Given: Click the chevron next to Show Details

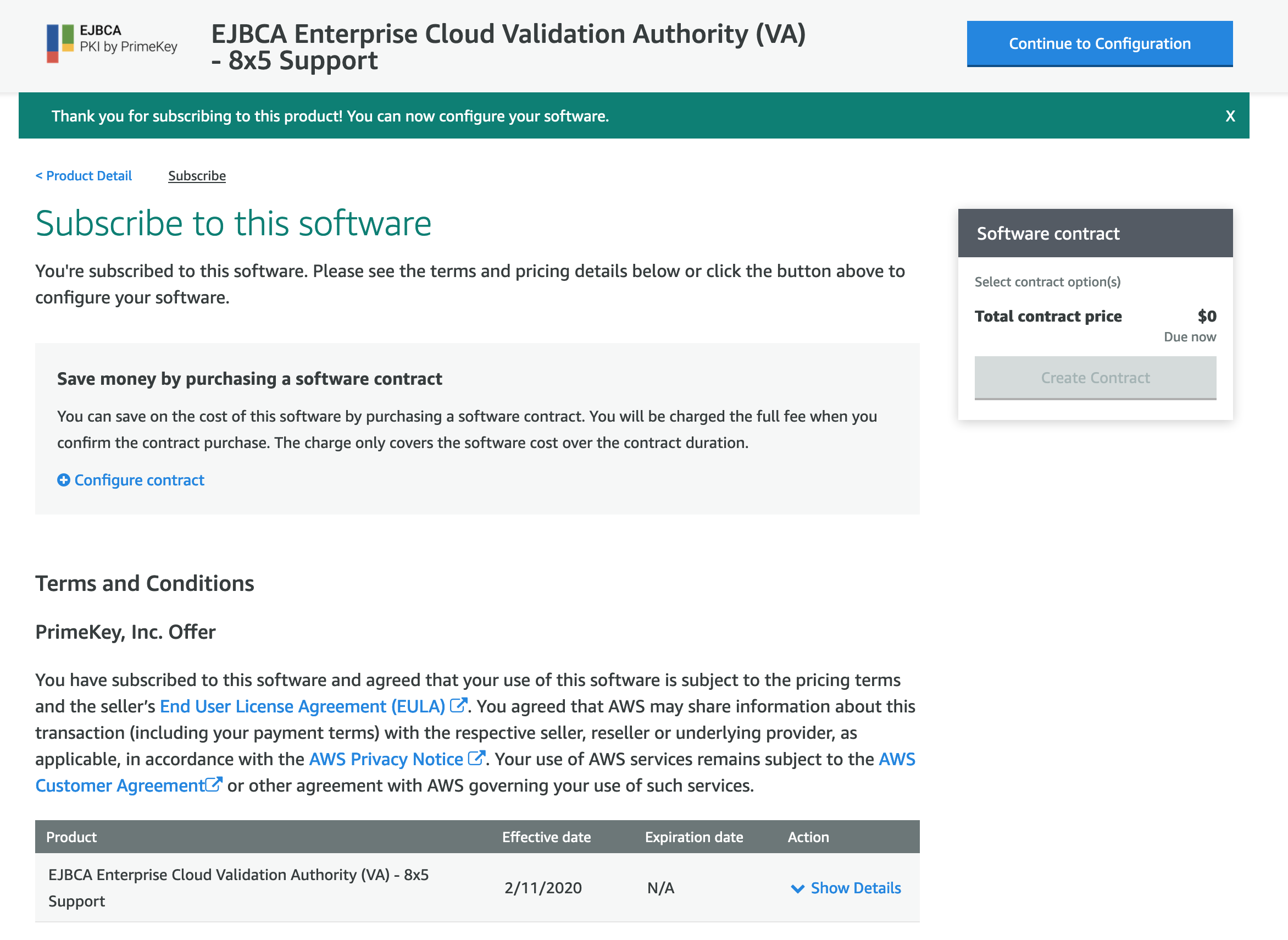Looking at the screenshot, I should [797, 888].
